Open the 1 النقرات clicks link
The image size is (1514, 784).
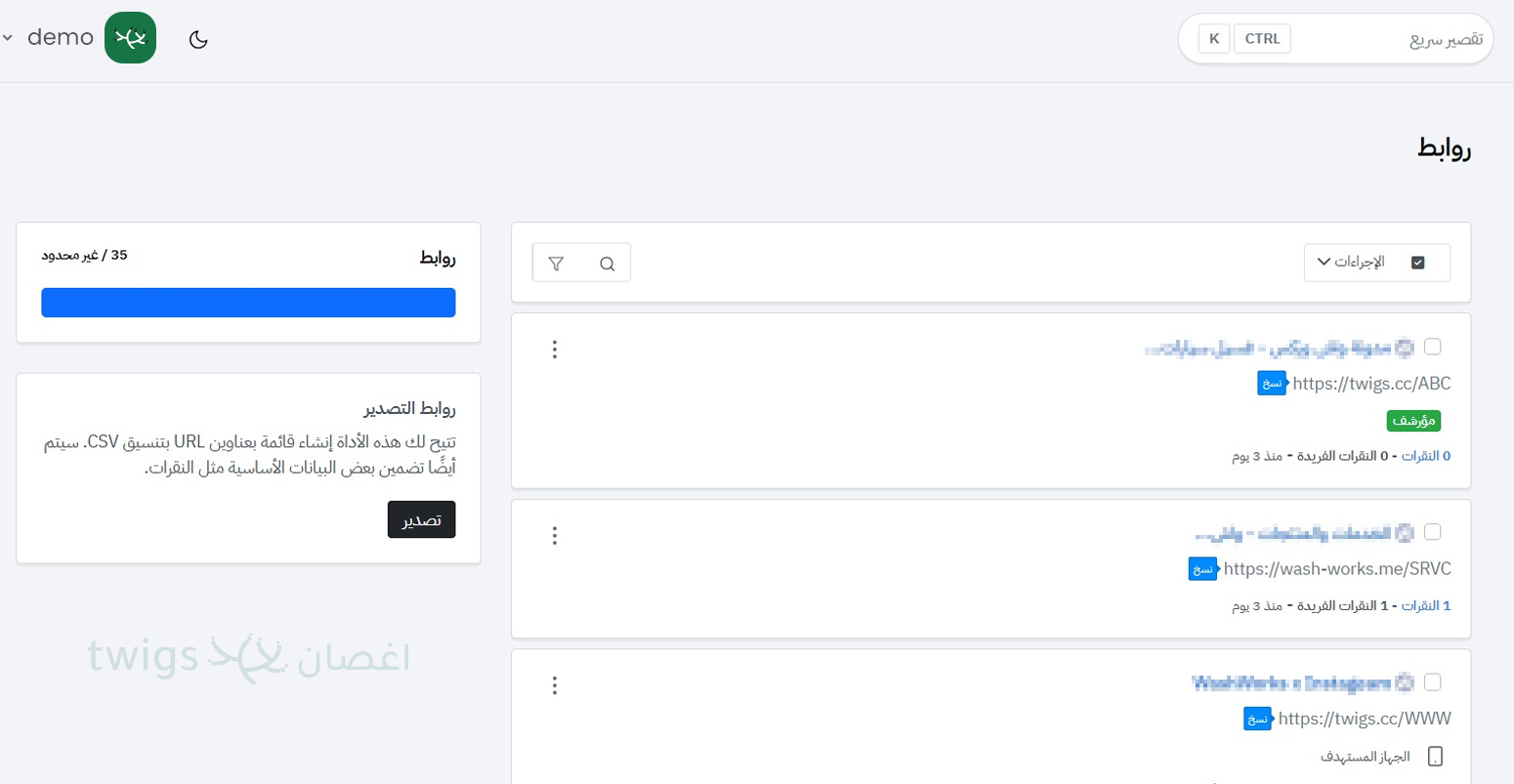1425,606
